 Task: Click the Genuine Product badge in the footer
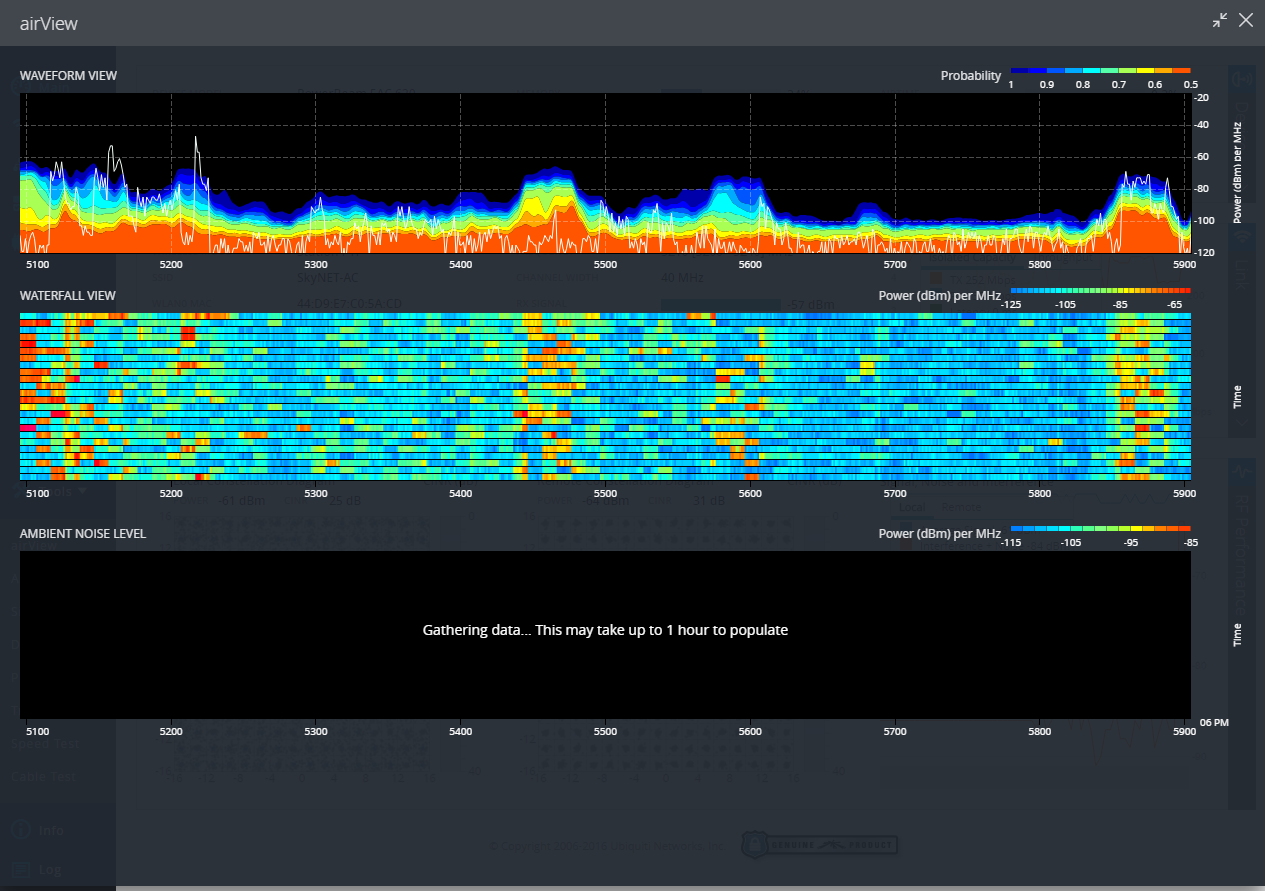819,845
